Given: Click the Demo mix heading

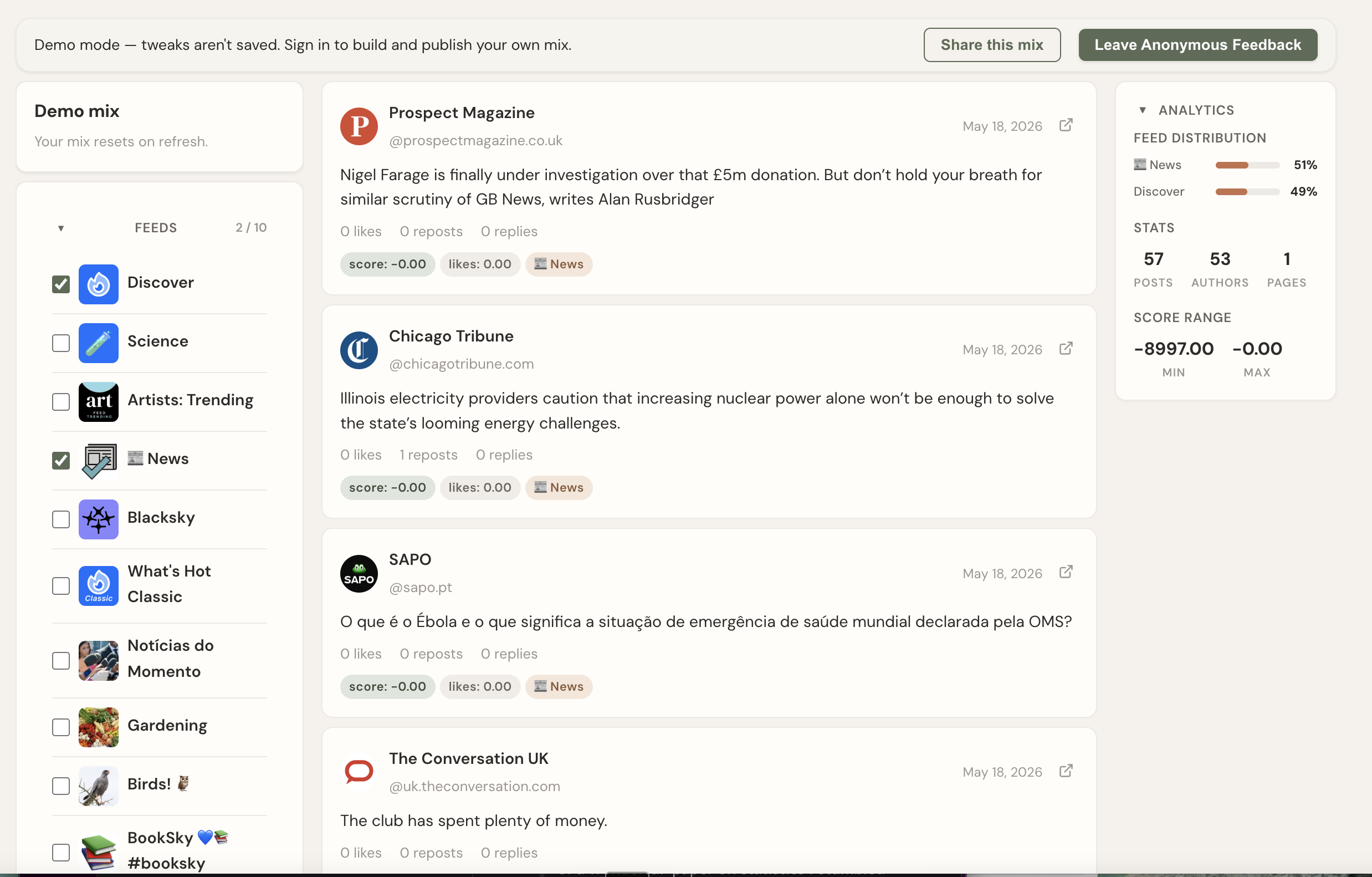Looking at the screenshot, I should pos(77,110).
